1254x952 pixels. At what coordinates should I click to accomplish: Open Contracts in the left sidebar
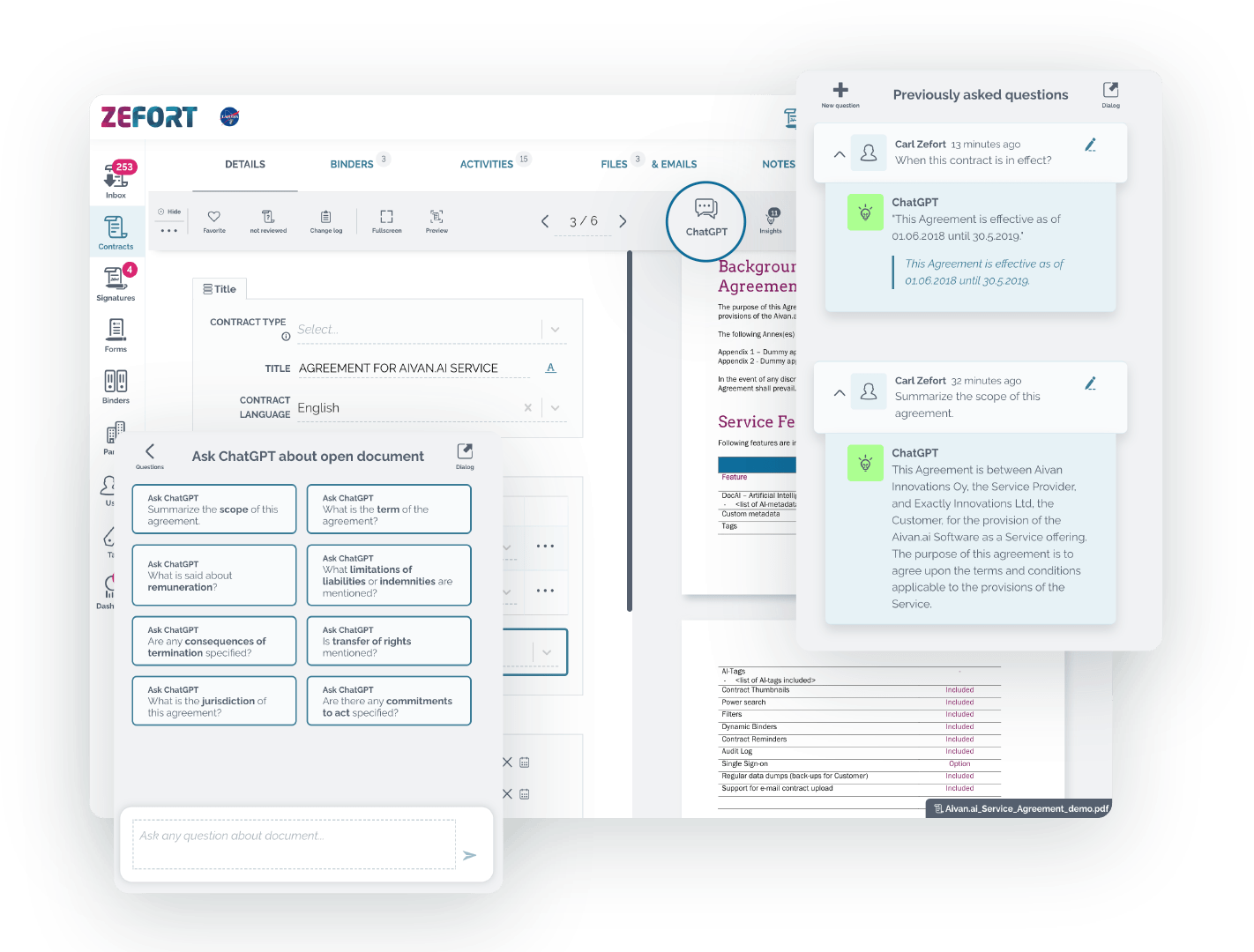116,233
